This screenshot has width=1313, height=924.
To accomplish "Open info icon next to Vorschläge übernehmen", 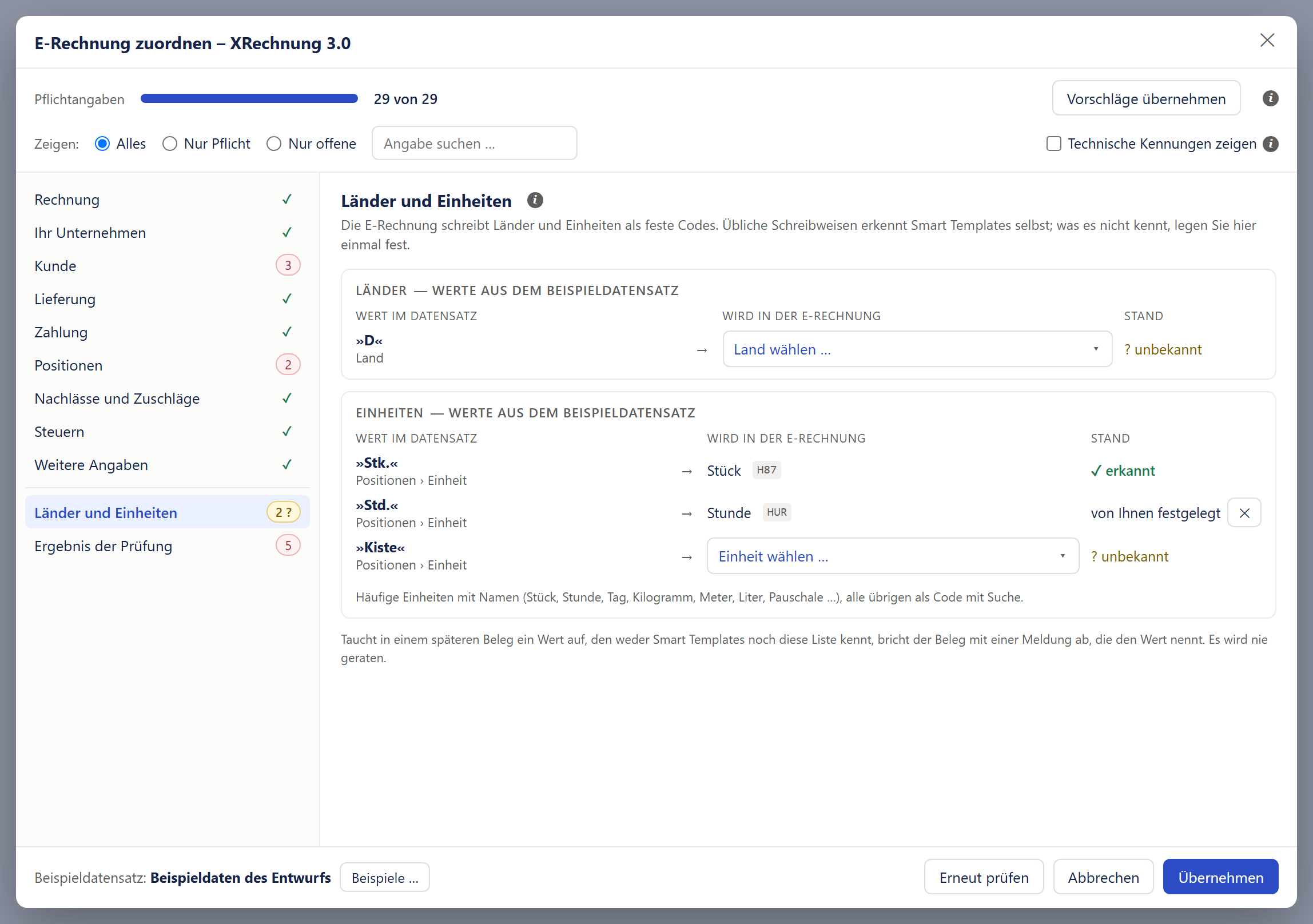I will [x=1270, y=98].
